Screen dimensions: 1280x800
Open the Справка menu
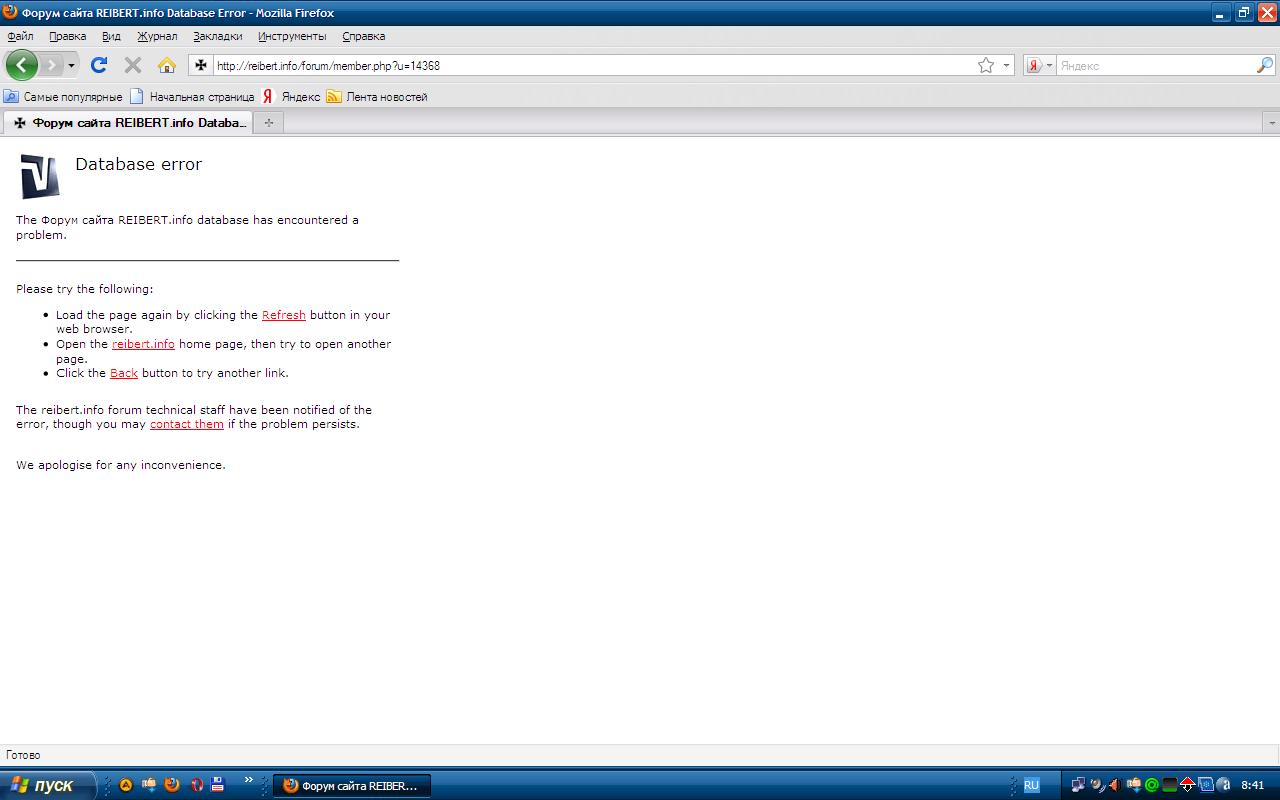point(364,36)
